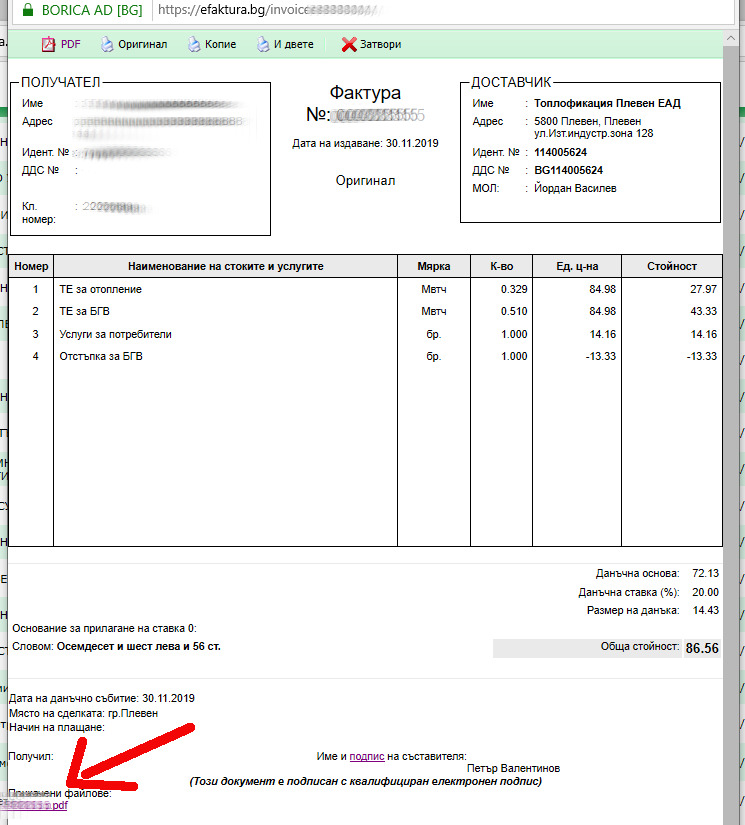Click the red X Затвори icon
This screenshot has height=825, width=745.
(349, 45)
